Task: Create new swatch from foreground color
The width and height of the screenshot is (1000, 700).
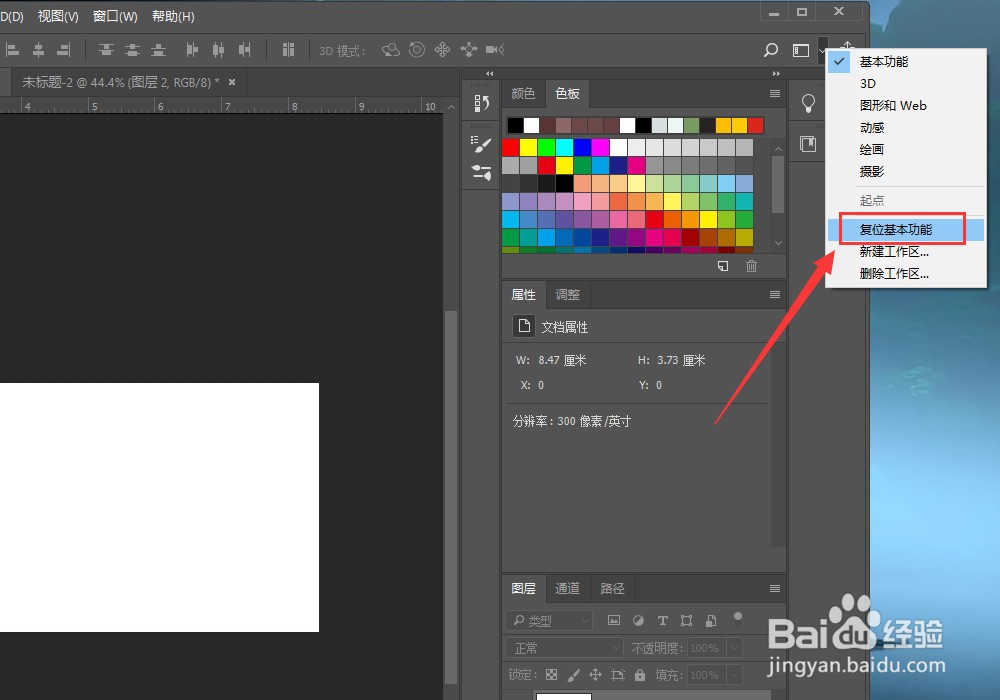Action: tap(723, 266)
